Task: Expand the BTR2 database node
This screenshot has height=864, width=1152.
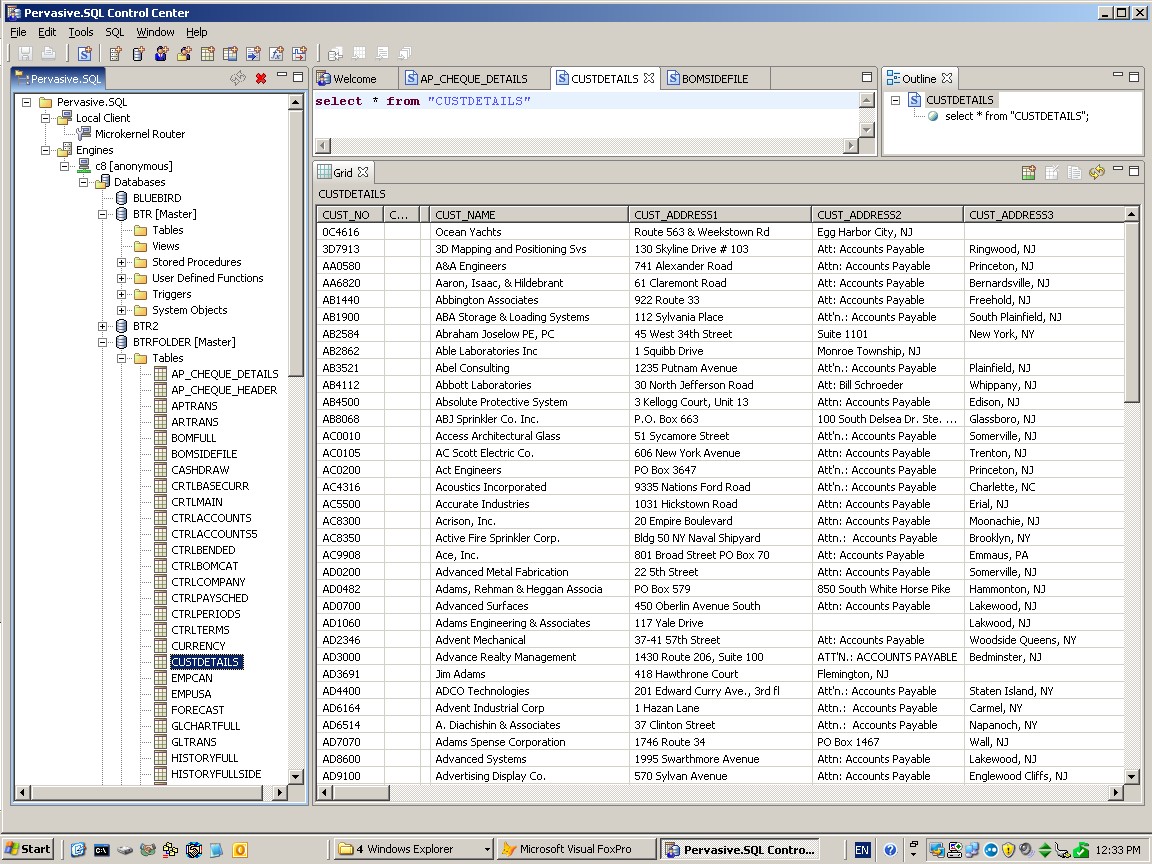Action: [x=103, y=326]
